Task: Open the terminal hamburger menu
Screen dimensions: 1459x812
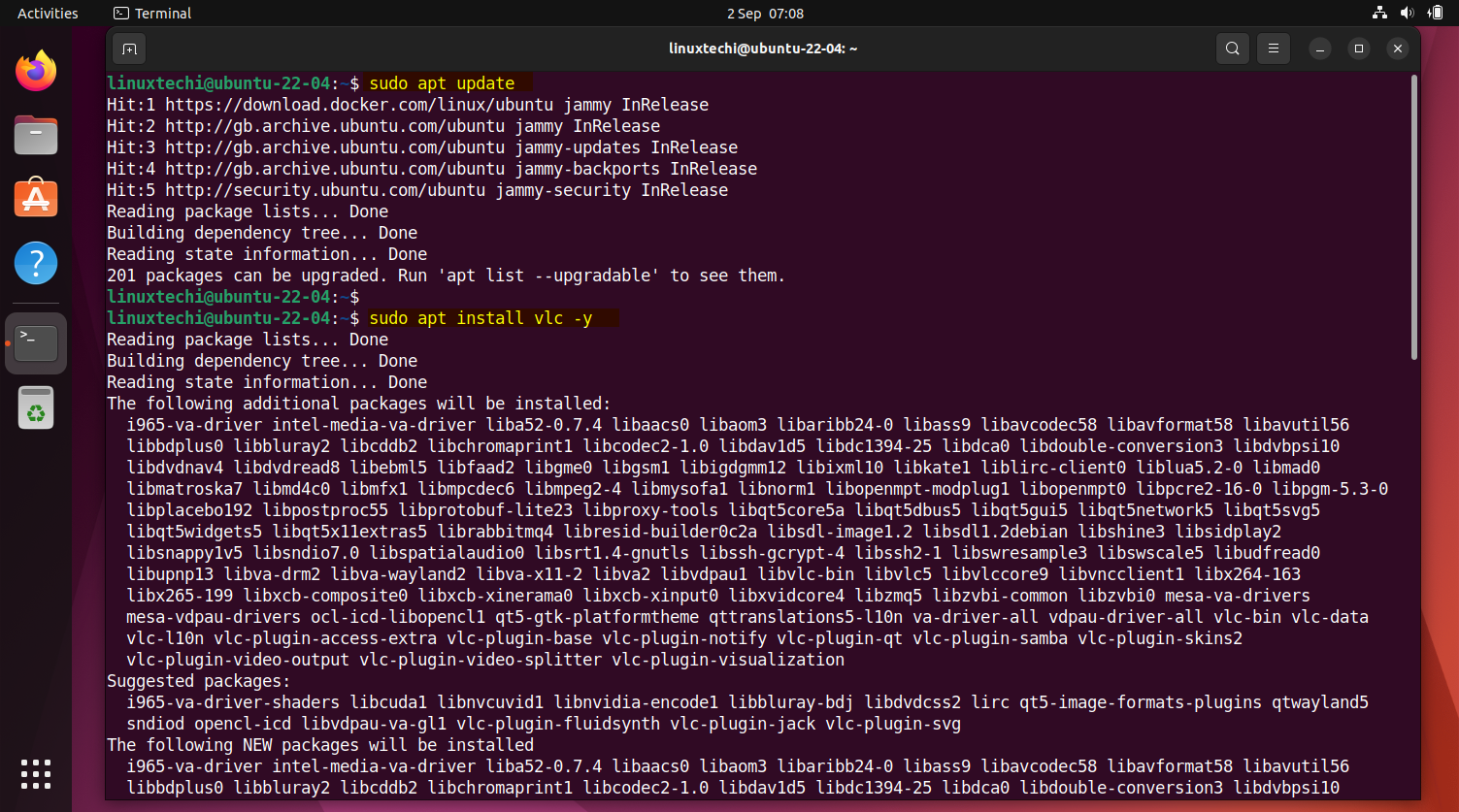Action: click(1274, 49)
